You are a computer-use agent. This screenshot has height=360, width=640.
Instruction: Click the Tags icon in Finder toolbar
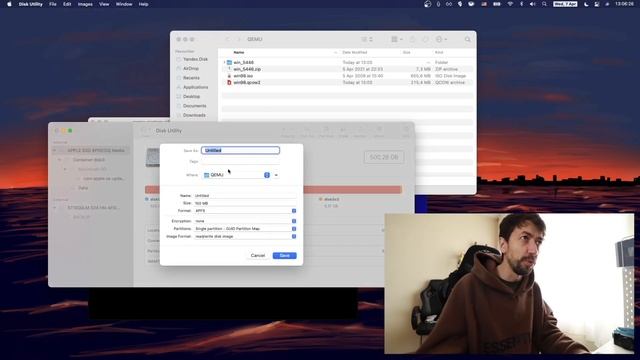point(425,39)
